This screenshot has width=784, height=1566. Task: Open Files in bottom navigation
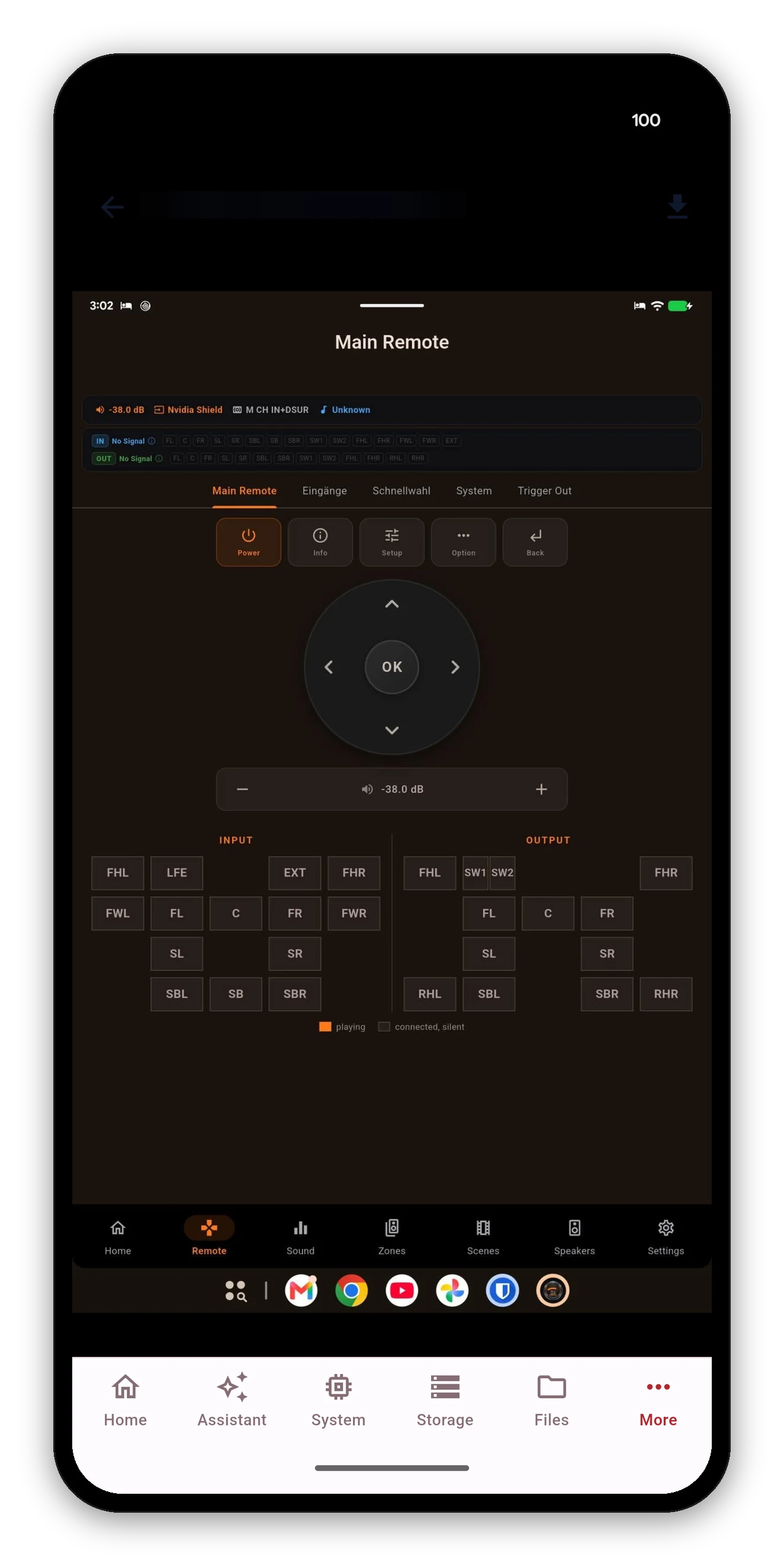pos(551,1401)
